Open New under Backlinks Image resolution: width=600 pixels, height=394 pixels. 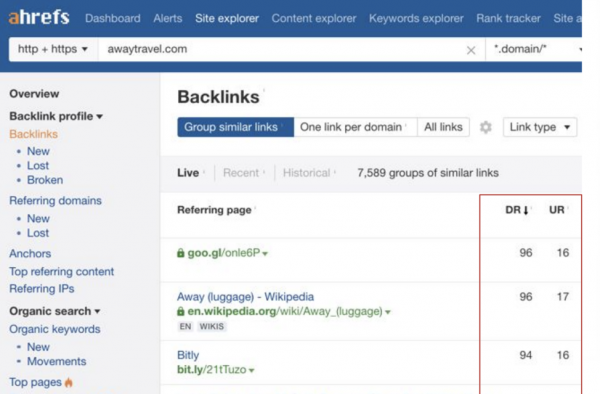point(38,151)
